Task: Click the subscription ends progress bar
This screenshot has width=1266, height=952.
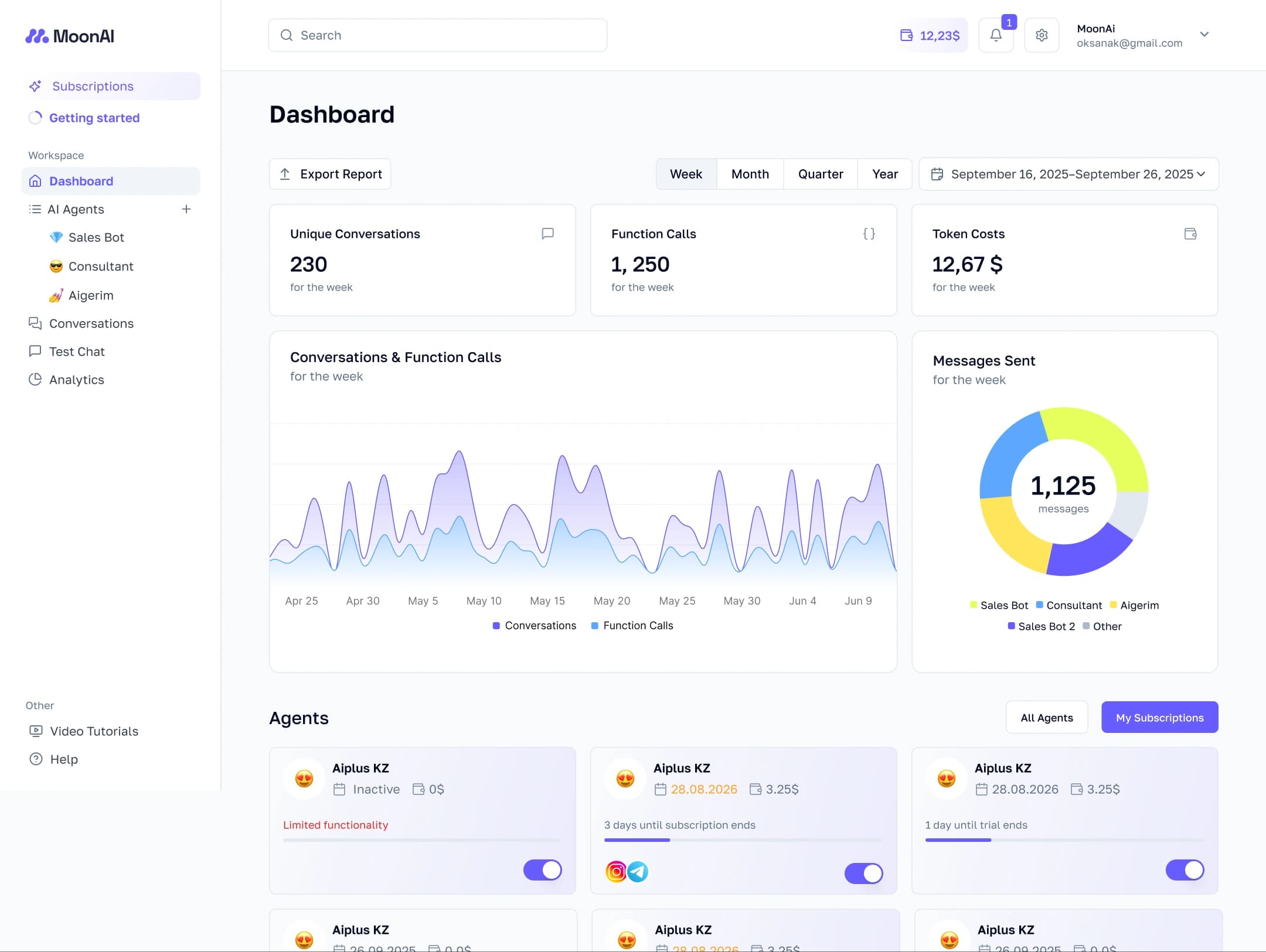Action: point(743,840)
